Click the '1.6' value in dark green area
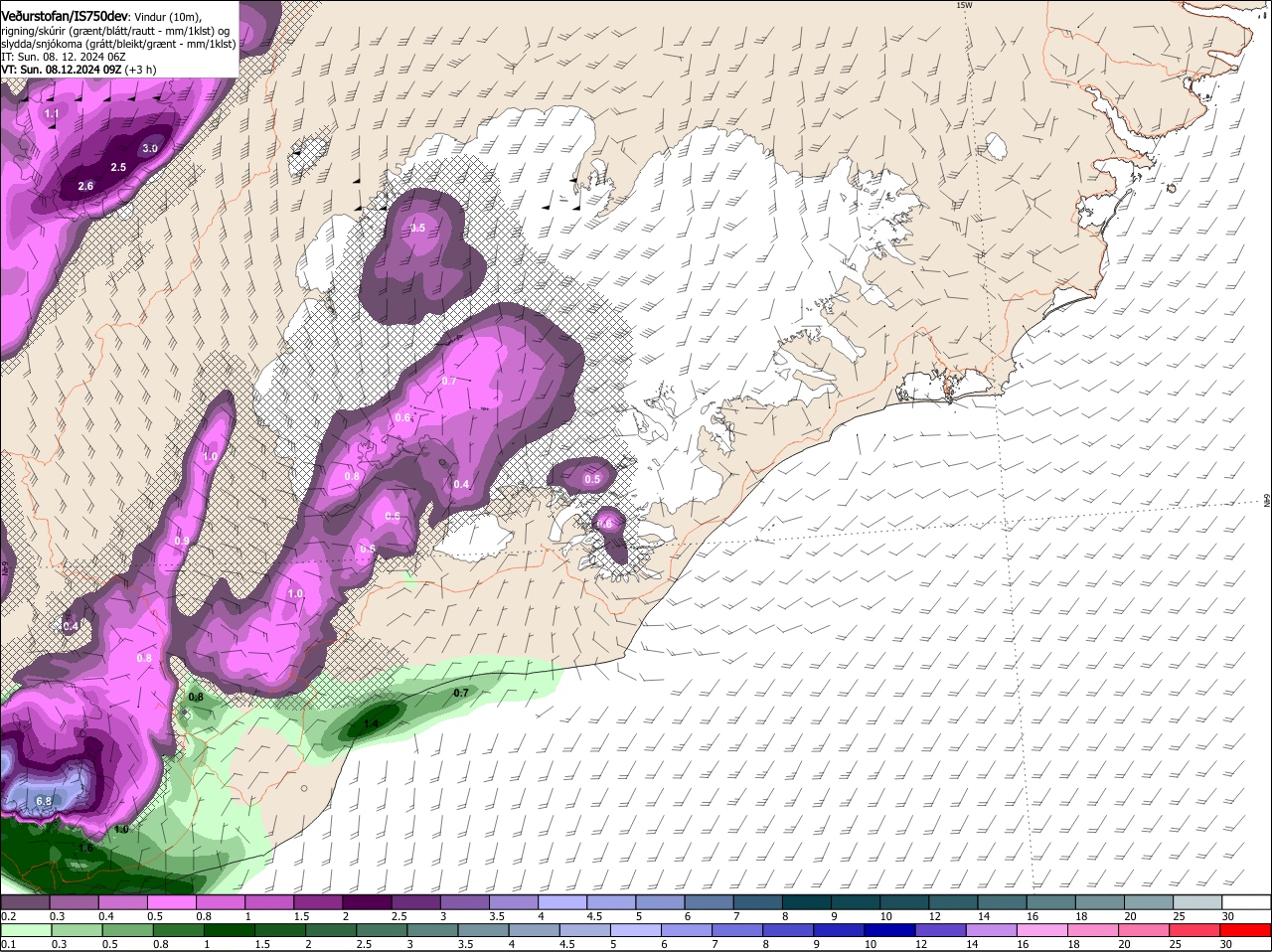The width and height of the screenshot is (1272, 952). point(85,848)
